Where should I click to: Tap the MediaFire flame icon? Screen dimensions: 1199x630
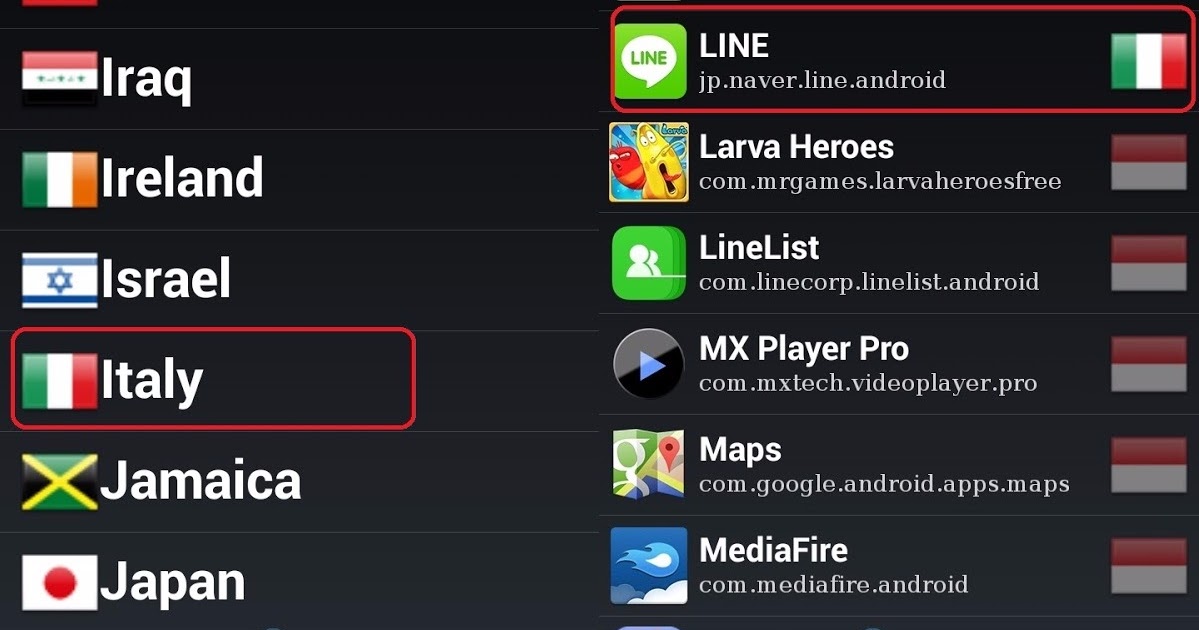click(x=648, y=566)
